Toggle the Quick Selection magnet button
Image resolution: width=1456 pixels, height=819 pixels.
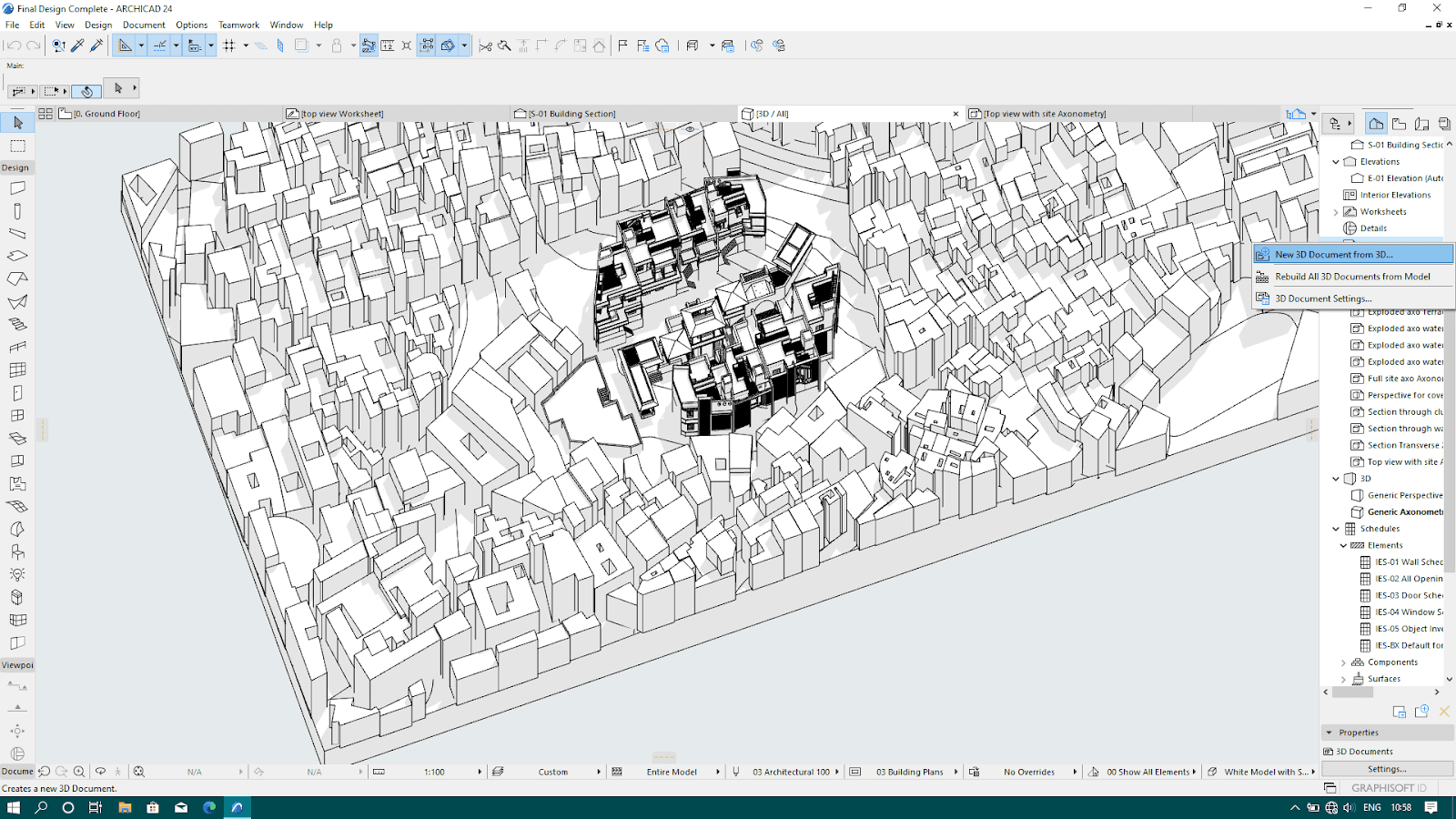(x=86, y=91)
